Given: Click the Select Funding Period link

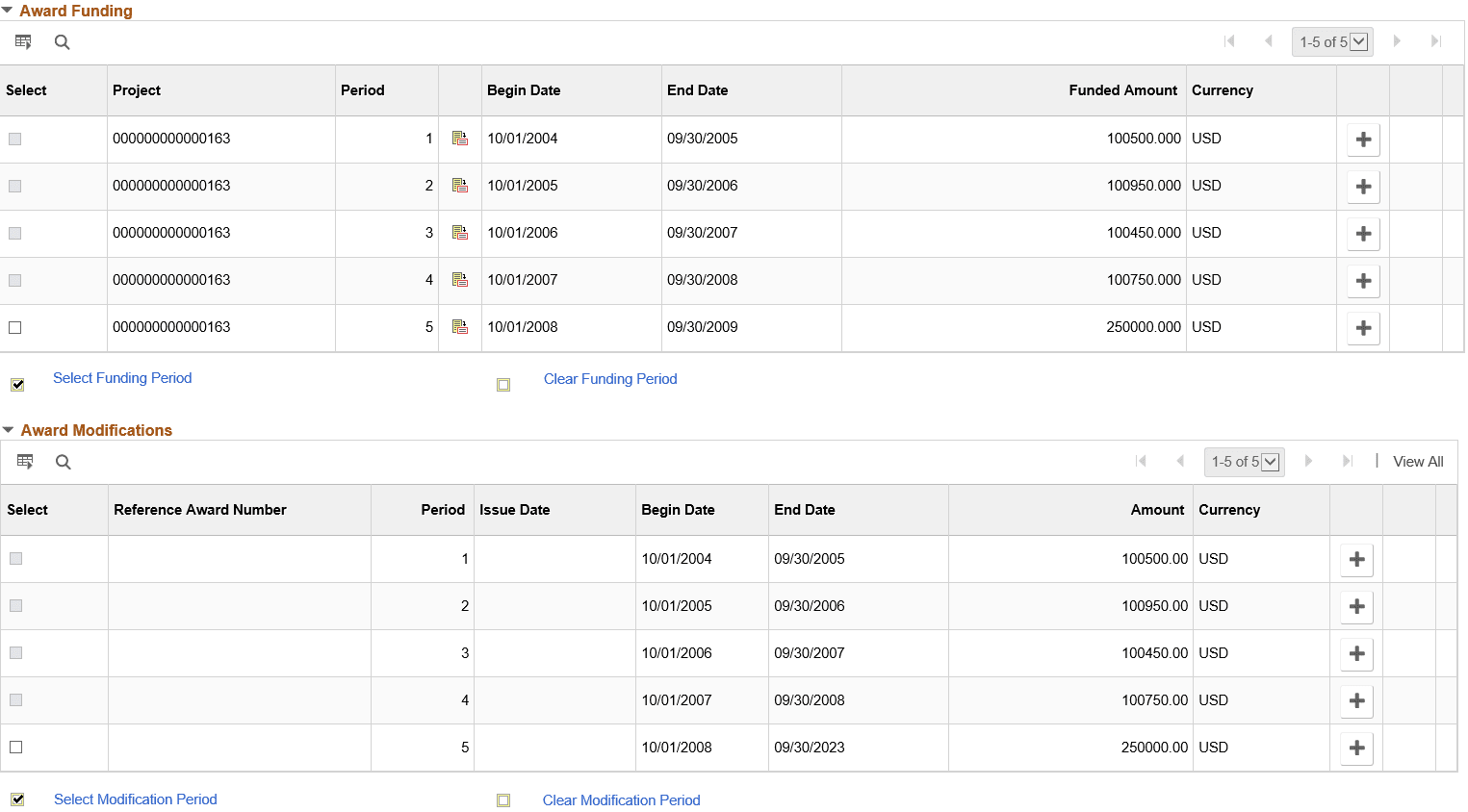Looking at the screenshot, I should tap(122, 378).
